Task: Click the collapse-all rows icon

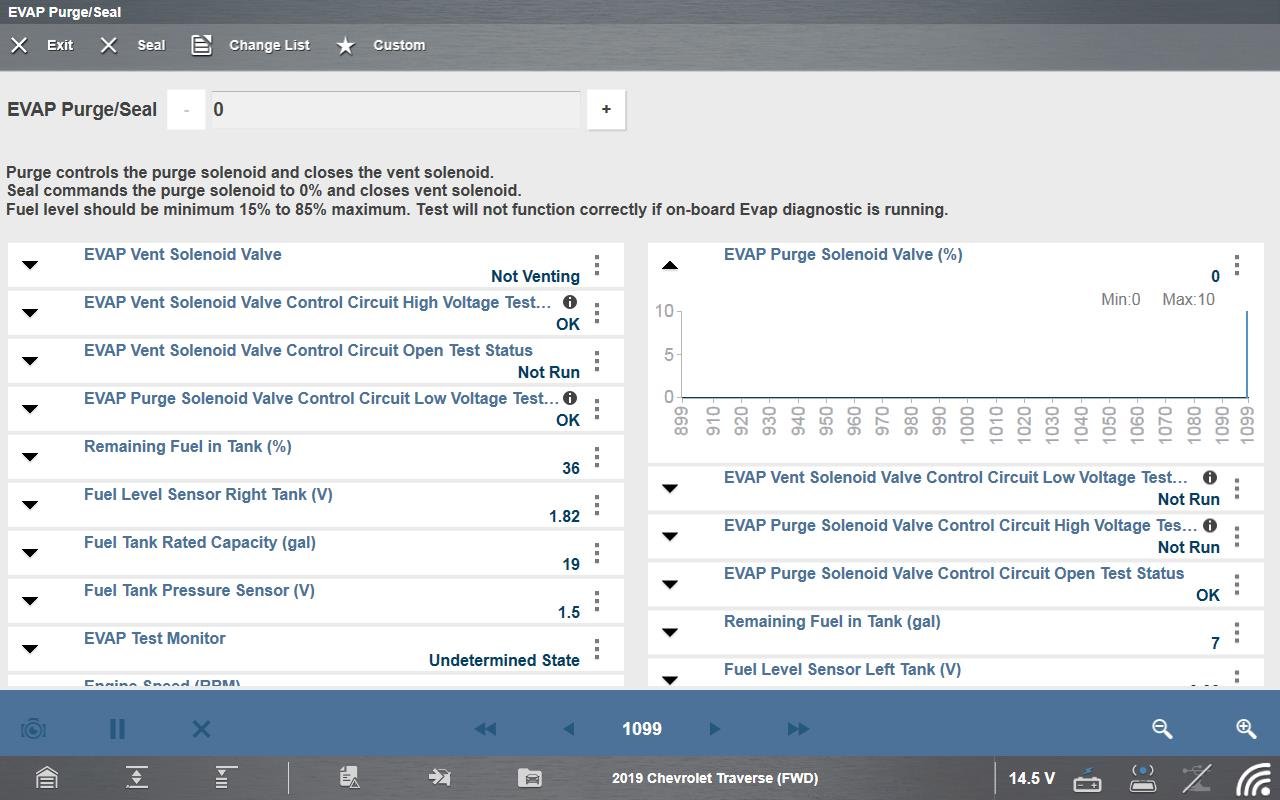Action: tap(137, 778)
